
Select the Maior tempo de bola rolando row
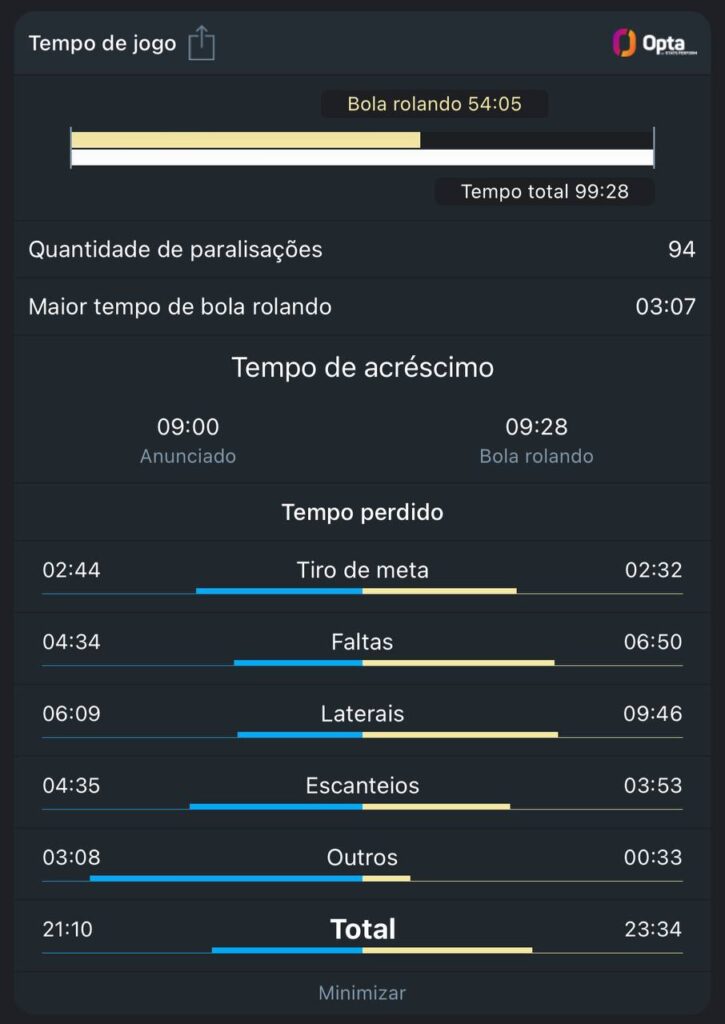coord(362,306)
